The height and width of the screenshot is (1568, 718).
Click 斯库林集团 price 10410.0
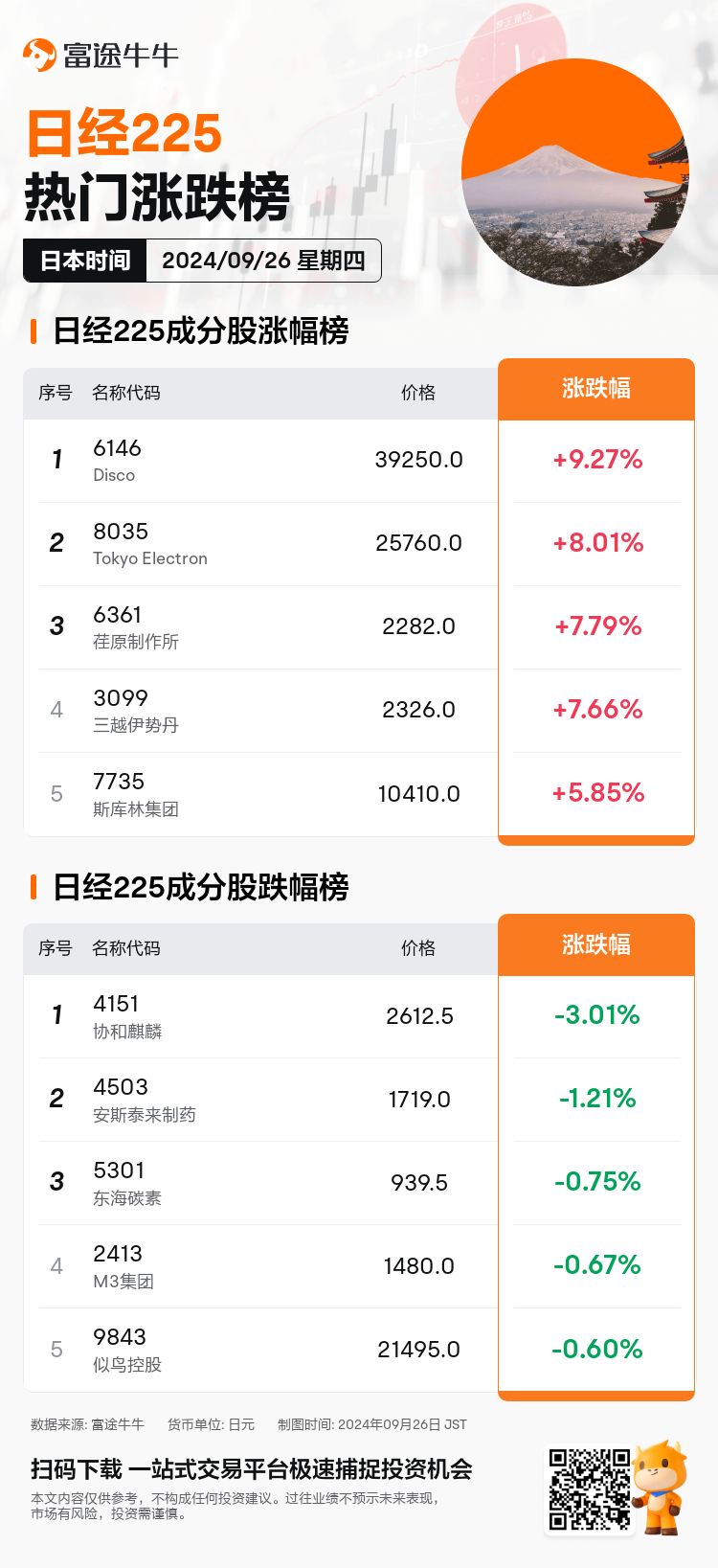pyautogui.click(x=418, y=794)
